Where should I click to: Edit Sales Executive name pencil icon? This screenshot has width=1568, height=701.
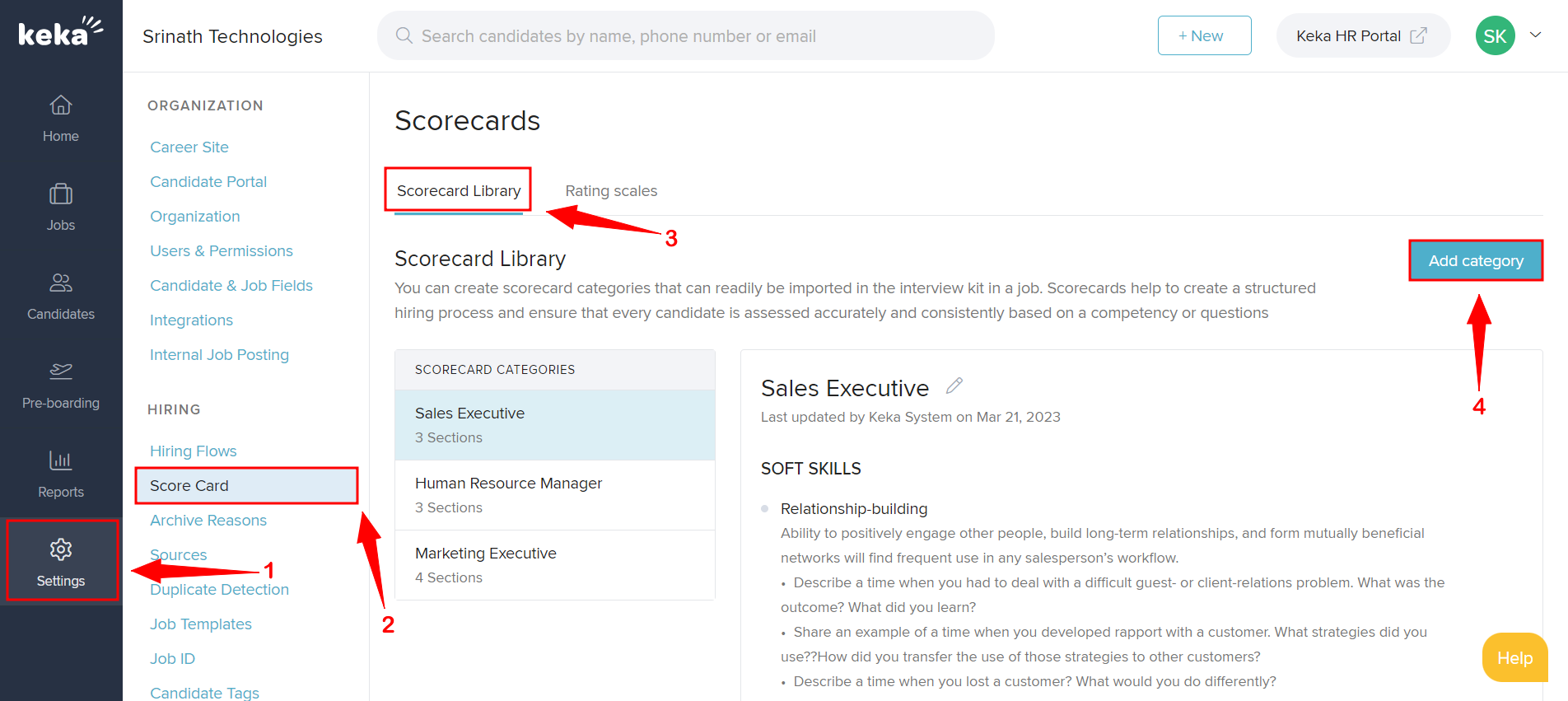click(954, 386)
